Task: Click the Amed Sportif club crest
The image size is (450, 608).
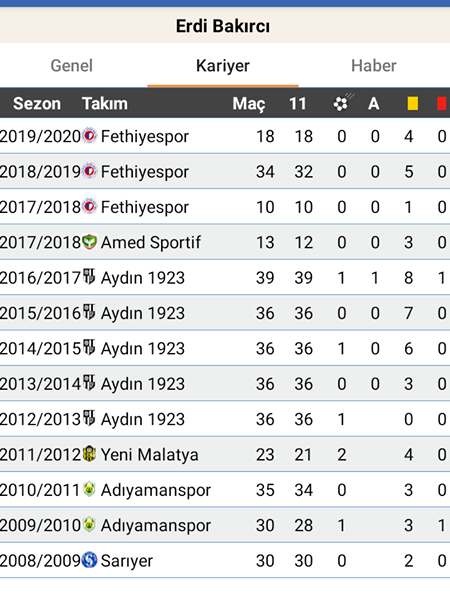Action: 90,242
